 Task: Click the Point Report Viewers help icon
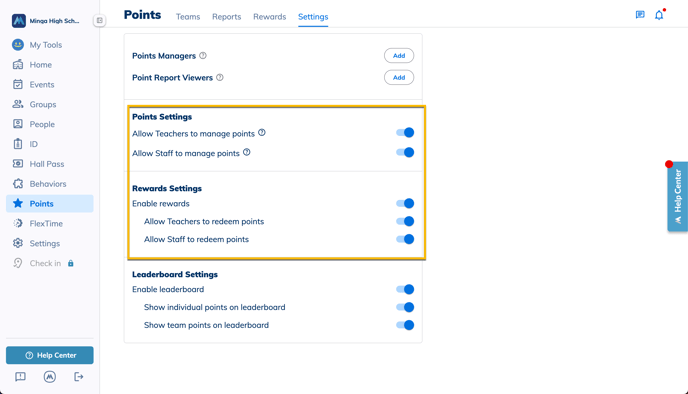(x=220, y=77)
